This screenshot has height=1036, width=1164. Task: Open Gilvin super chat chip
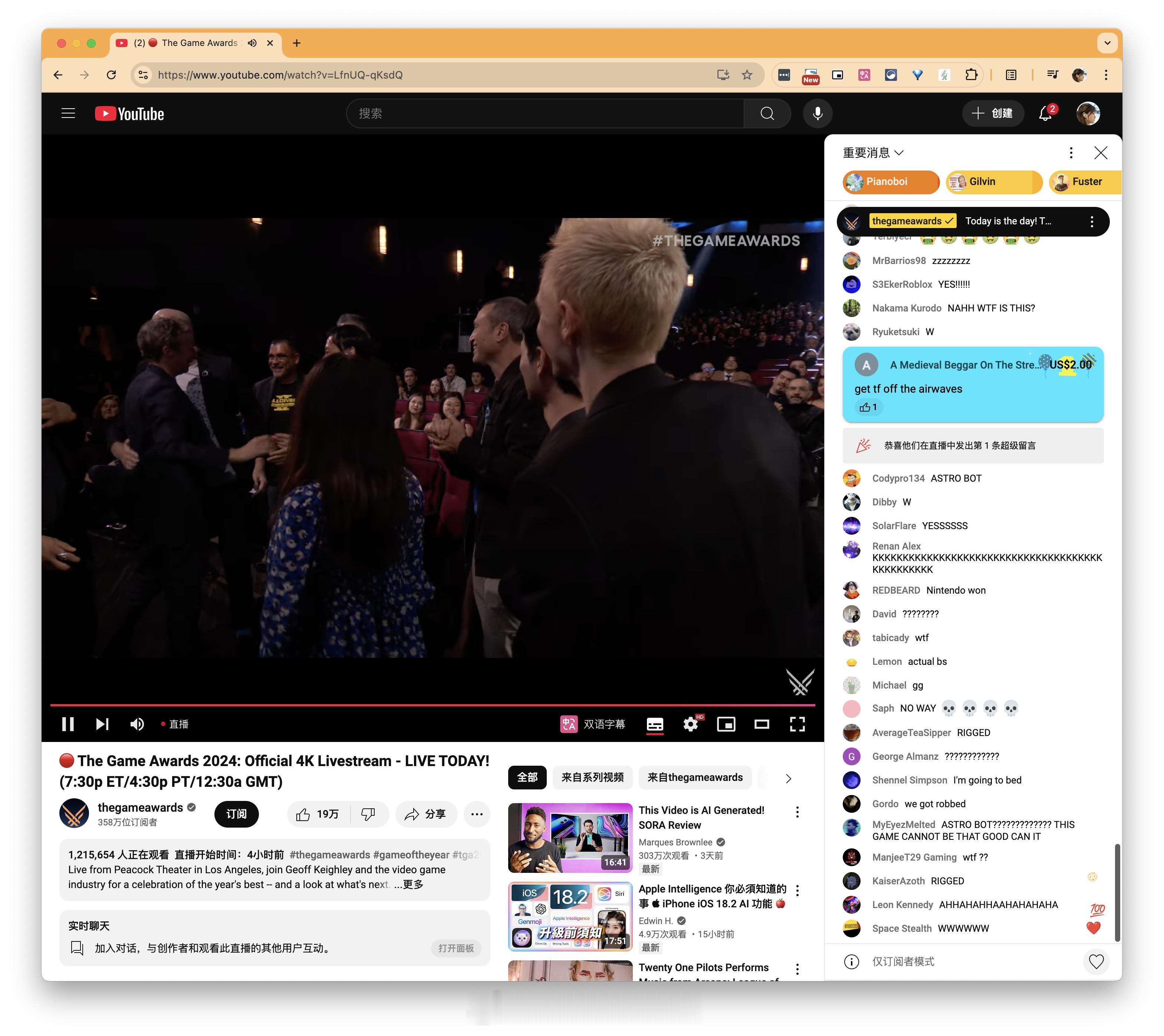click(x=994, y=182)
